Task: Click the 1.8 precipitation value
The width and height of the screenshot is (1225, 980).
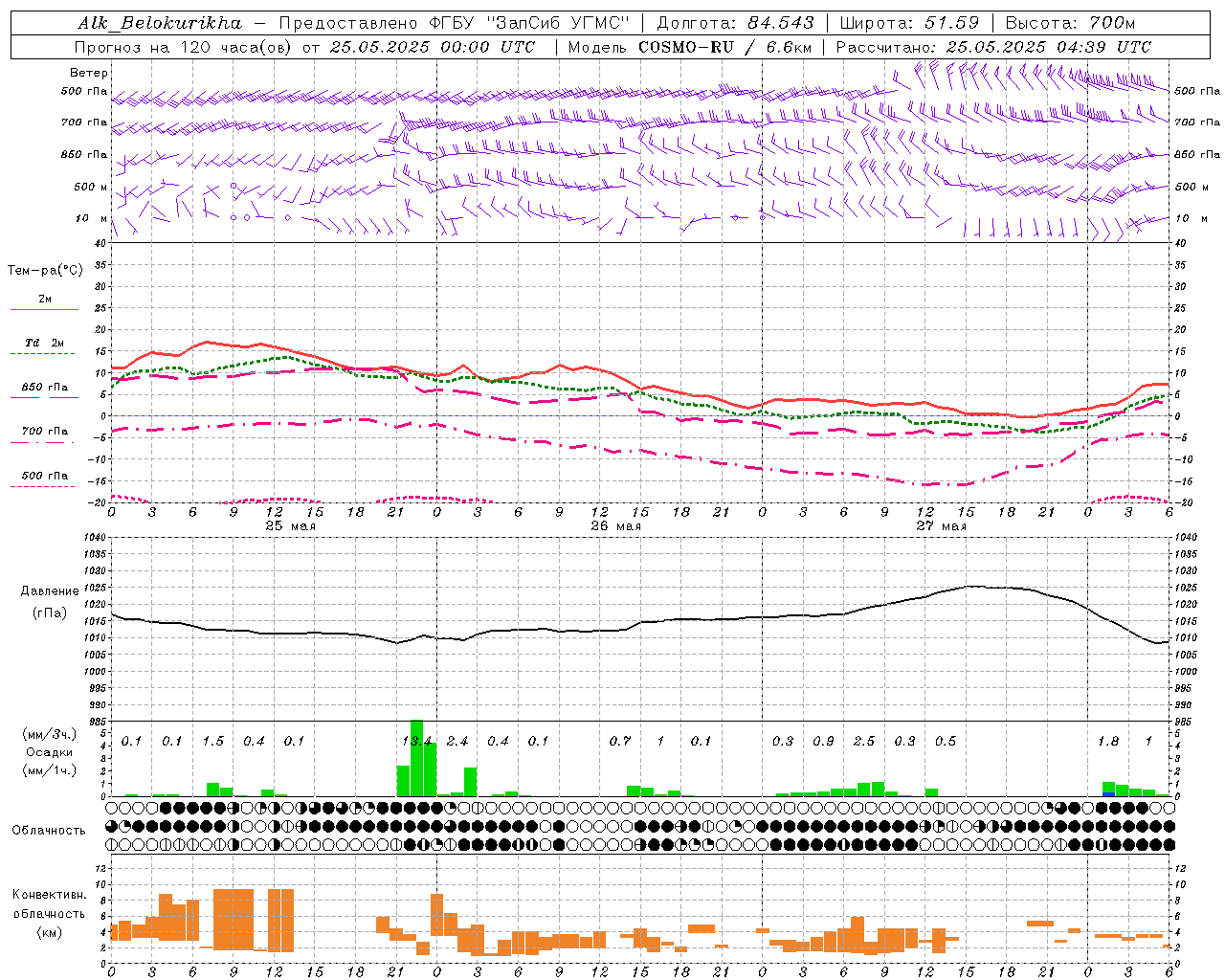Action: 1108,742
